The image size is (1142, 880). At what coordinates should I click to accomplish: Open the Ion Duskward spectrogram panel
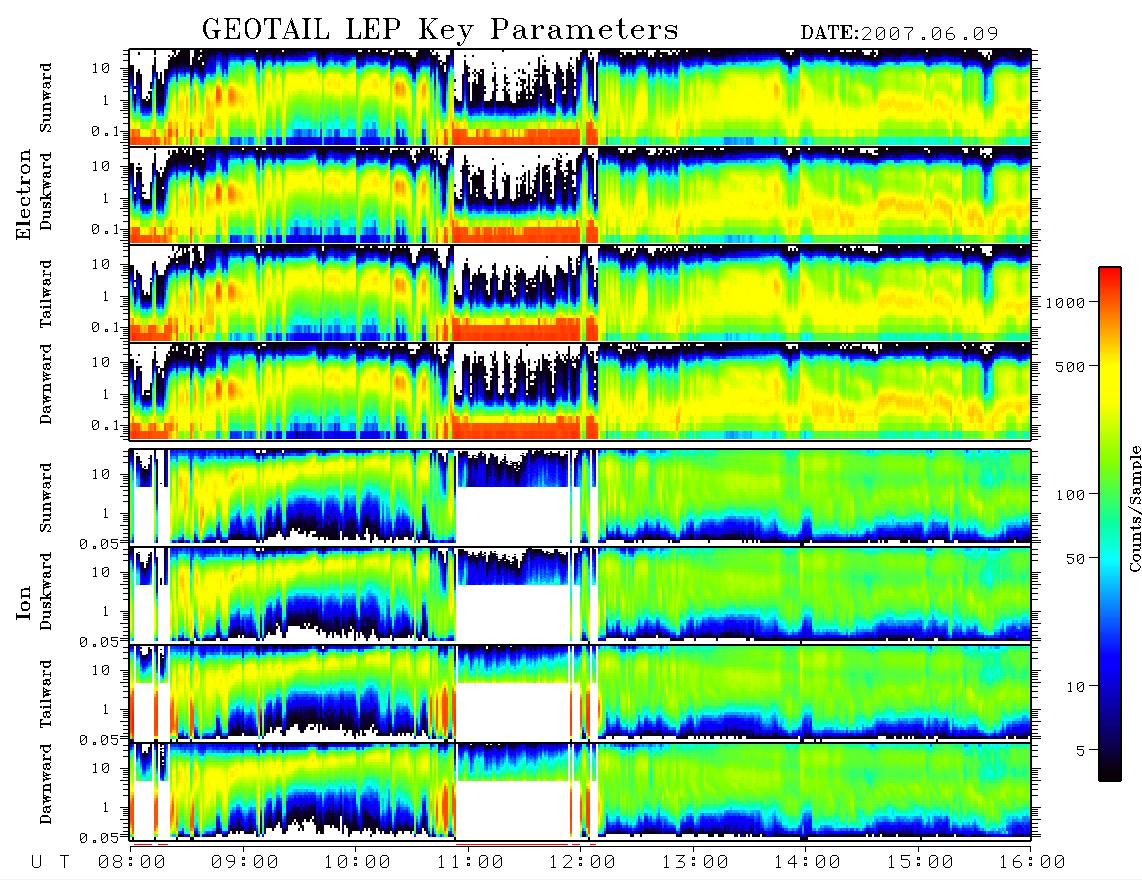(580, 594)
